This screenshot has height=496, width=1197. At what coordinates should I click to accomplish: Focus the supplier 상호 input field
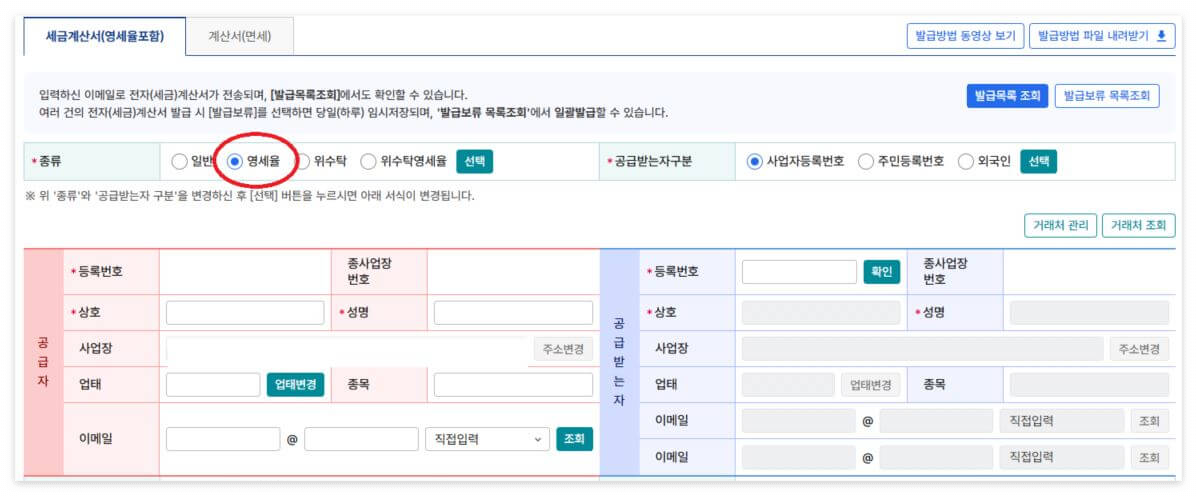point(245,313)
